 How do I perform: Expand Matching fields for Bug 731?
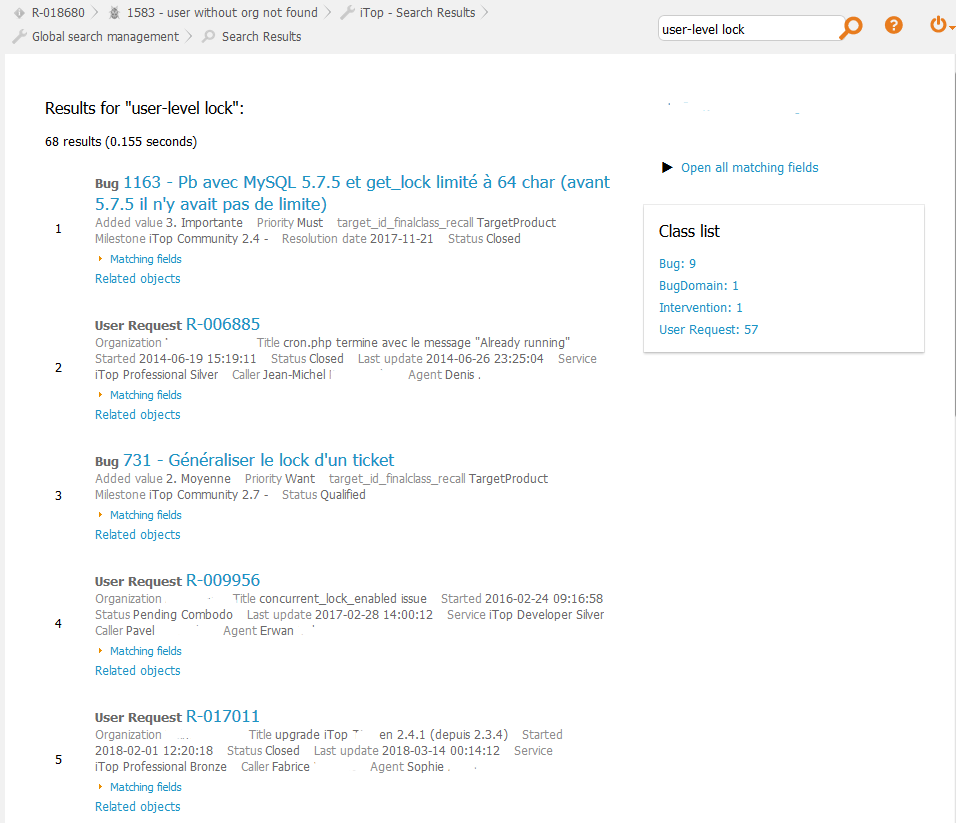146,515
